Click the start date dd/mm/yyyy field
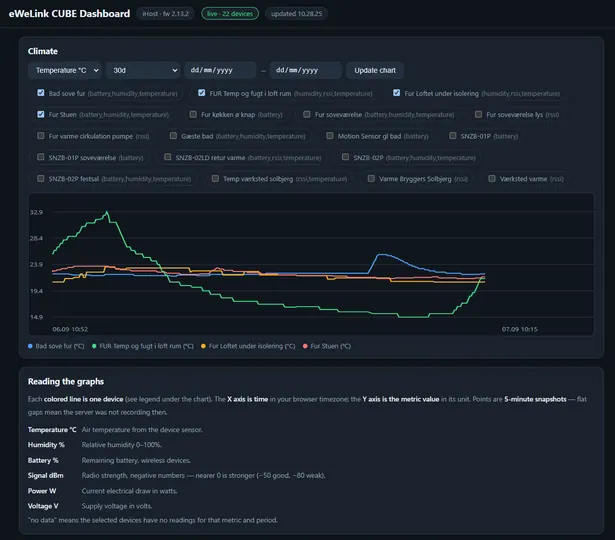Screen dimensions: 615x540 coord(220,70)
